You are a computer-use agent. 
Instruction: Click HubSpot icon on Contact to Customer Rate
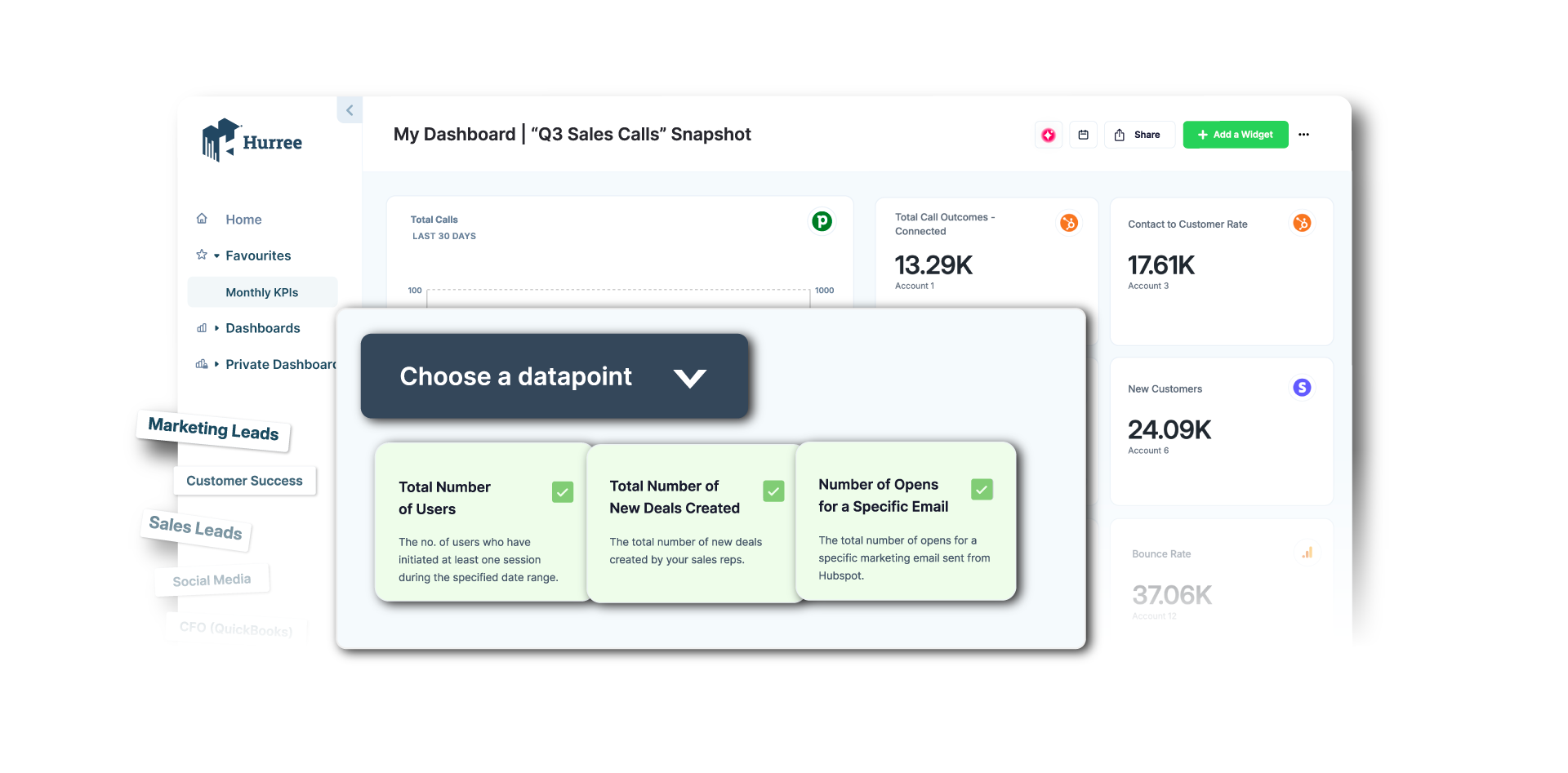1302,223
